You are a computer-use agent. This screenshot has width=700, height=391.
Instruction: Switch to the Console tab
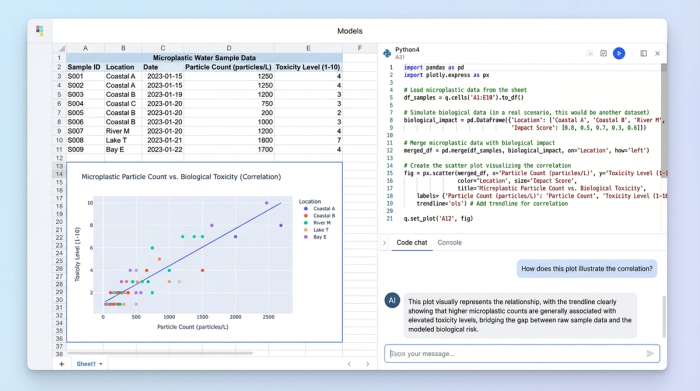450,243
